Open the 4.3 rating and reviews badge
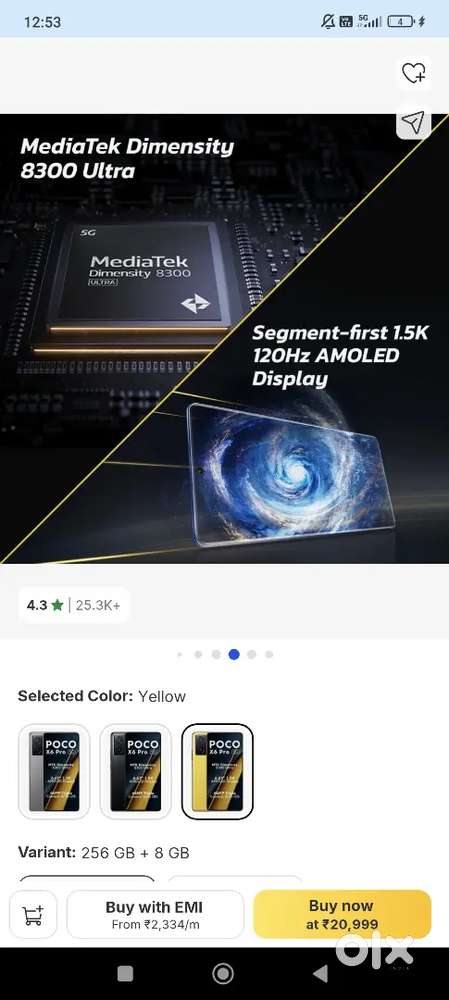 tap(74, 605)
